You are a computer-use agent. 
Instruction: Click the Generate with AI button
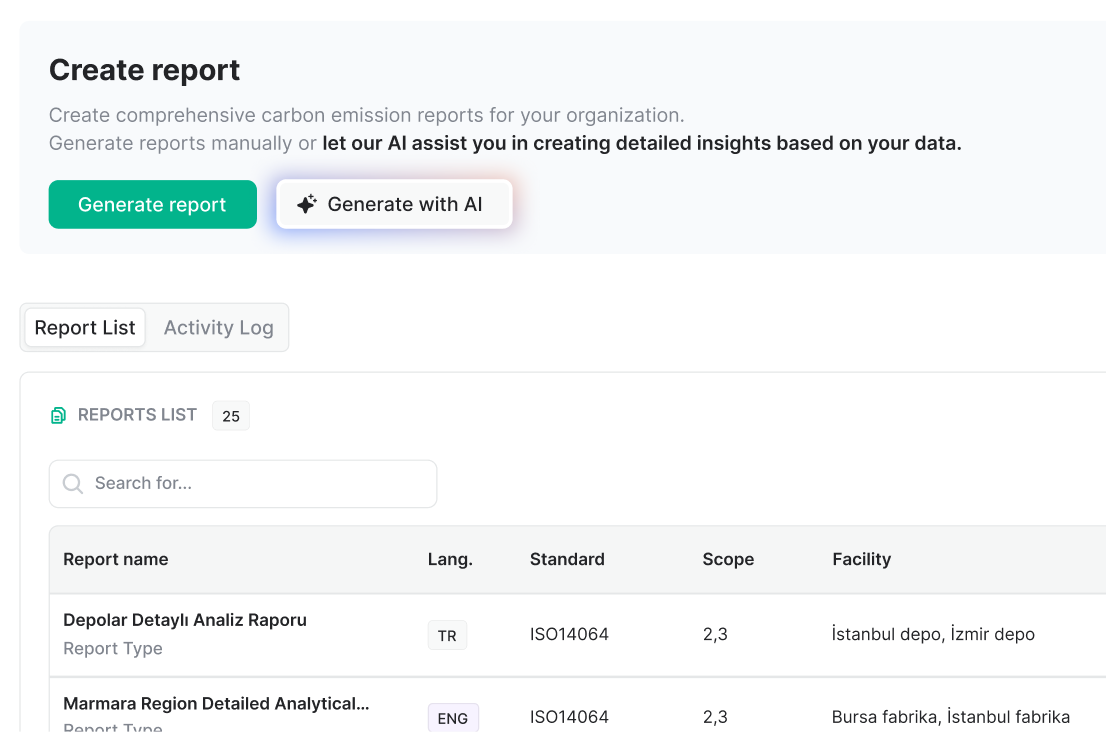click(x=394, y=205)
